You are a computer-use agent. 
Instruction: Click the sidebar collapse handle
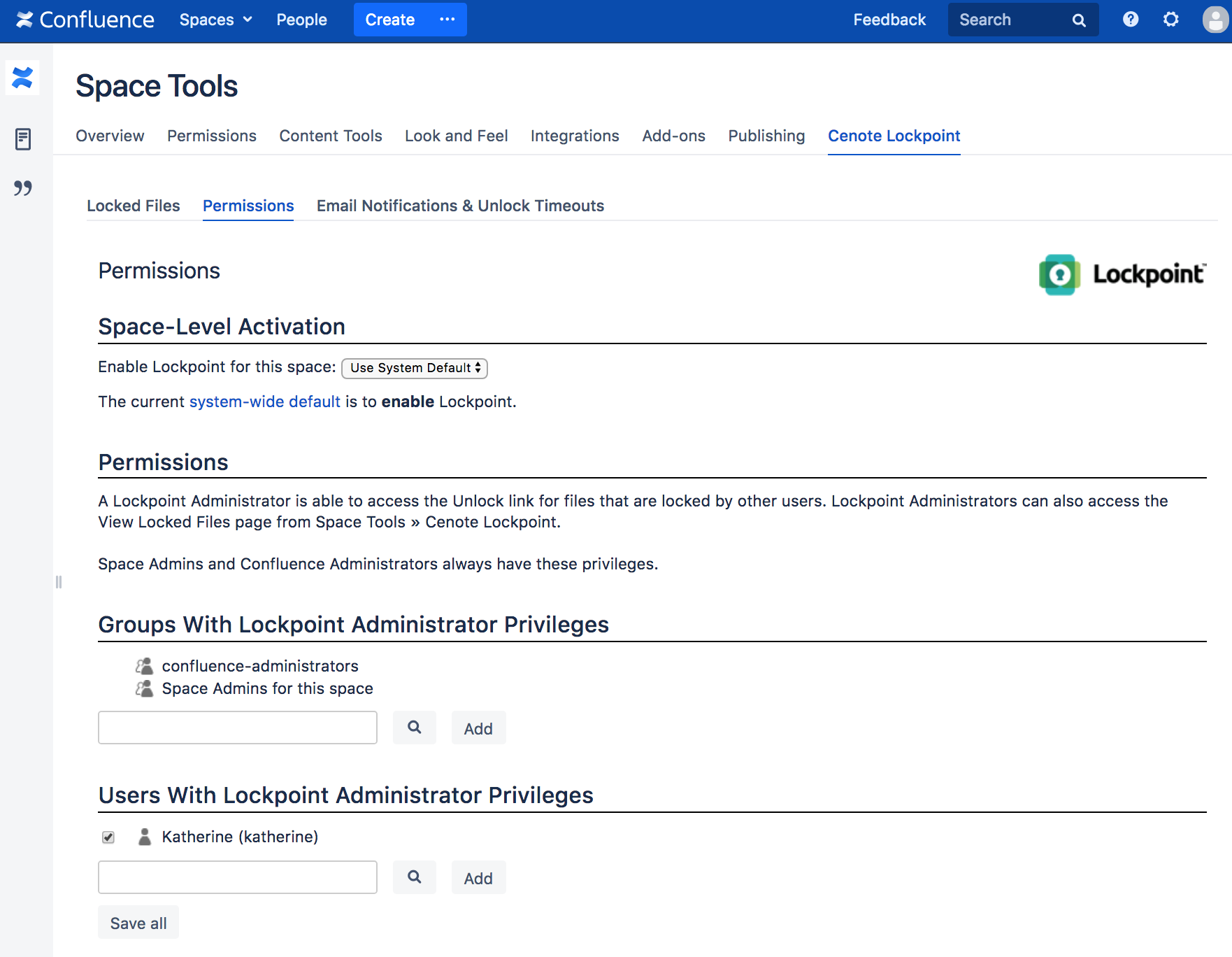(59, 582)
